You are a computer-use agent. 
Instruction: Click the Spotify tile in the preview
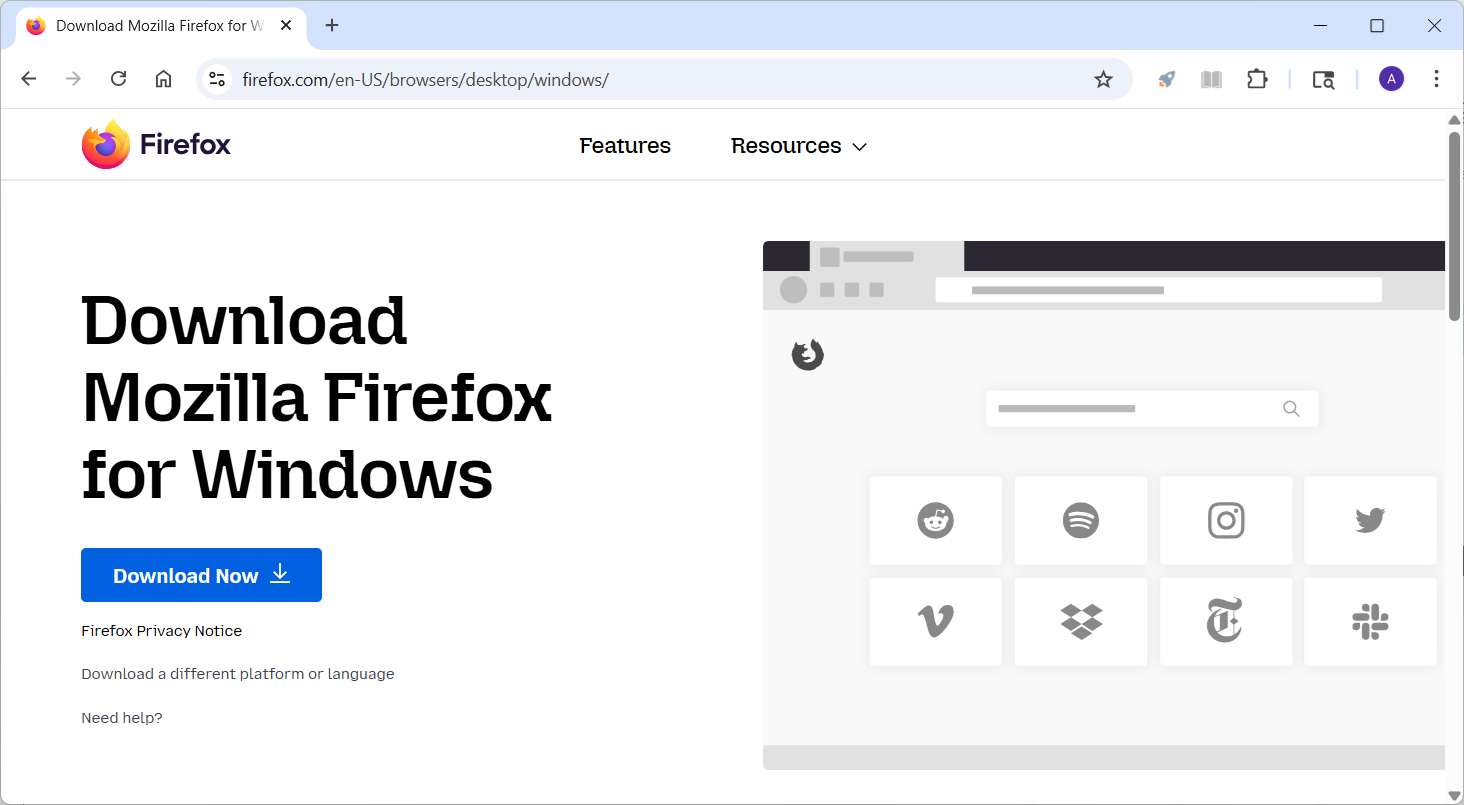pos(1080,520)
